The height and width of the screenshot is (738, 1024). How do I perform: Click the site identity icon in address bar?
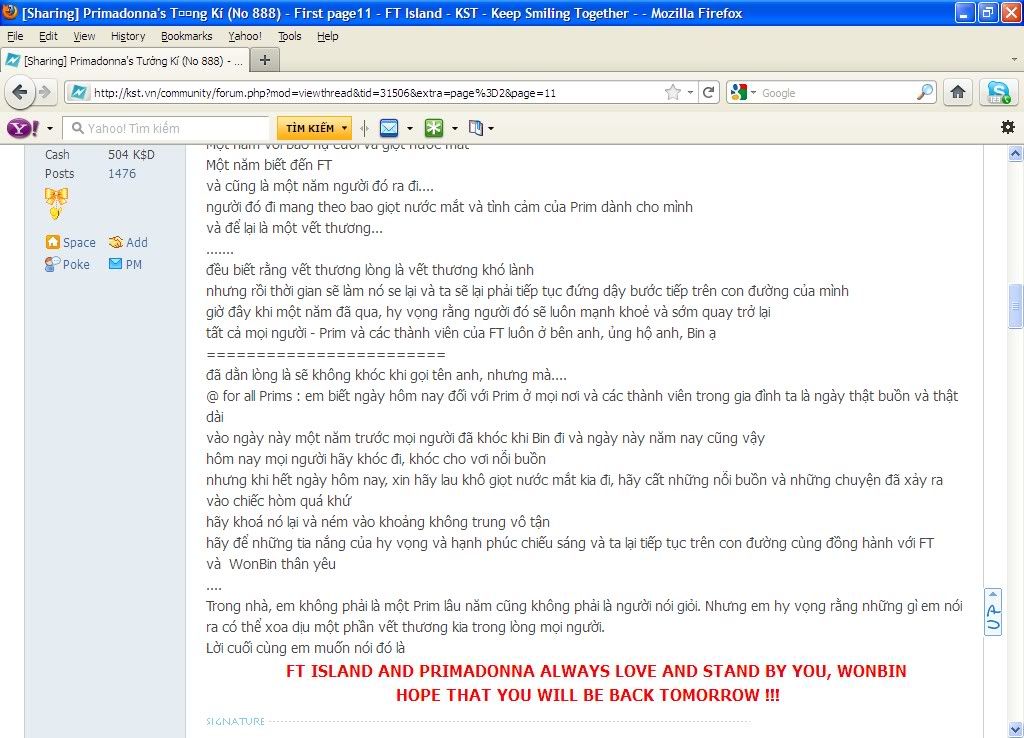[x=78, y=93]
